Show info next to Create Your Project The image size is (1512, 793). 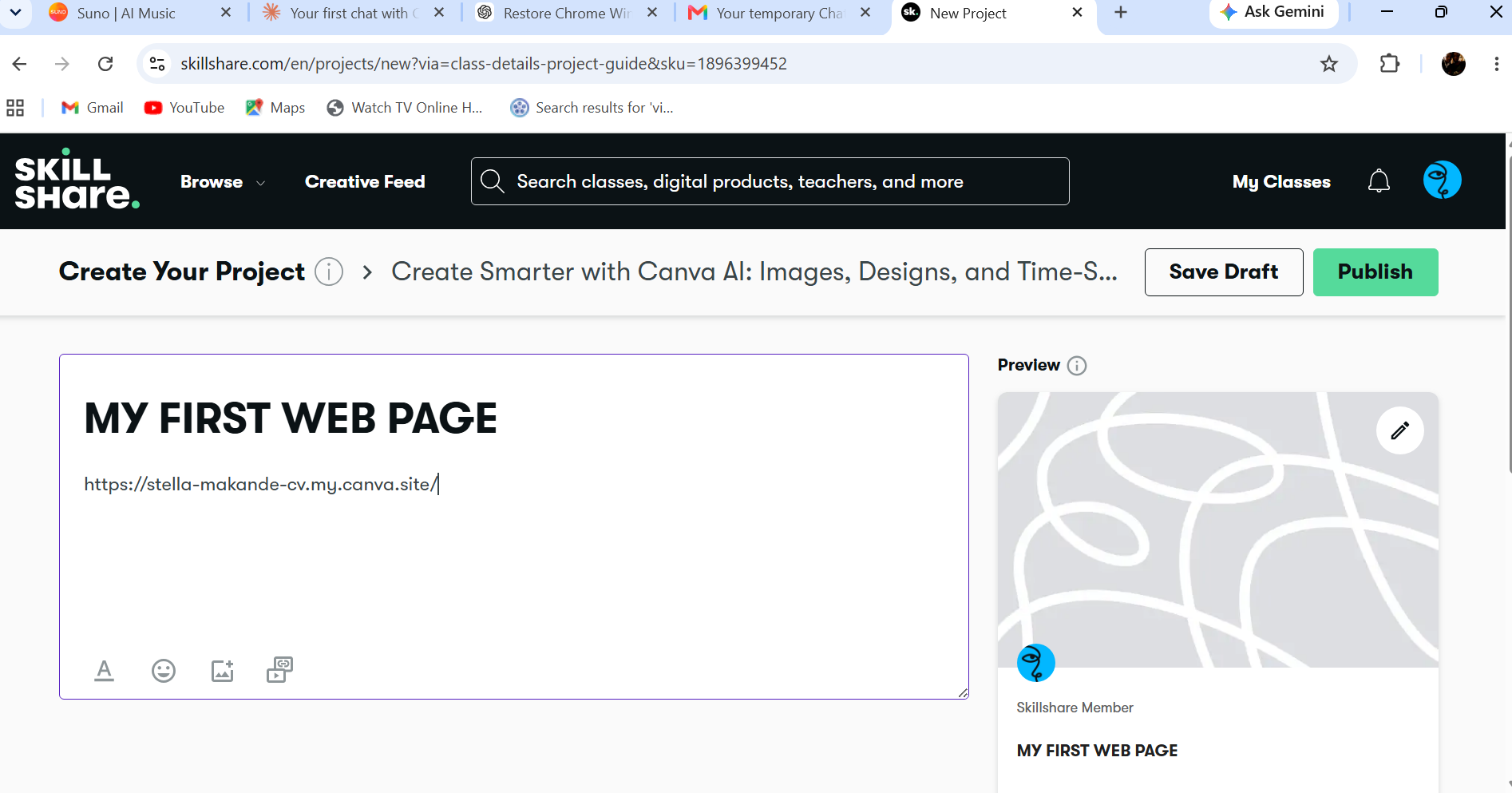coord(329,272)
